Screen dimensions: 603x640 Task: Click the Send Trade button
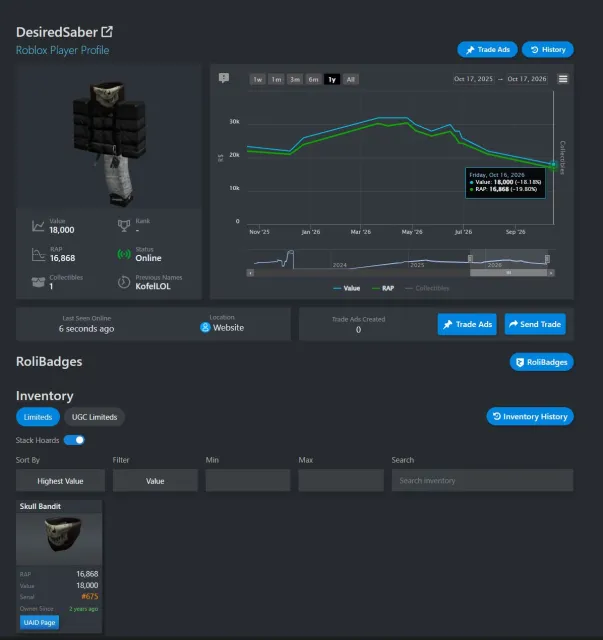535,324
